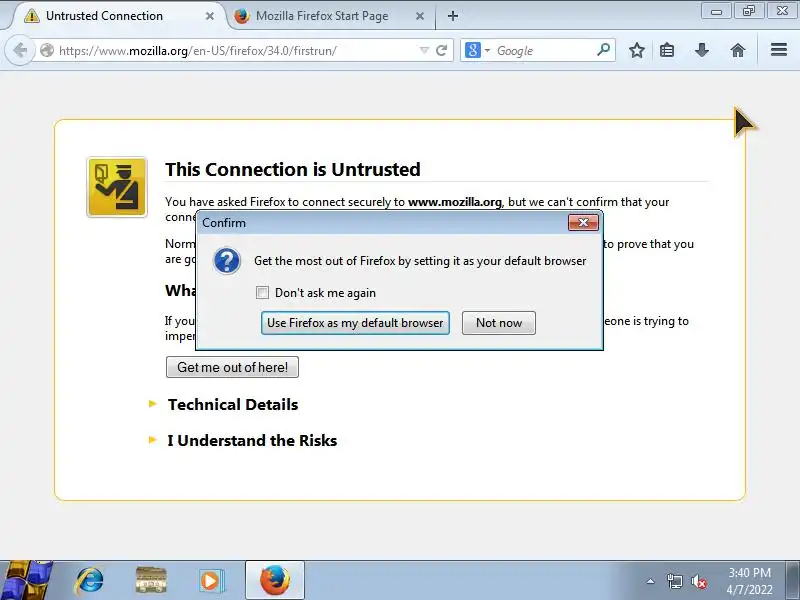Click the This Connection is Untrusted heading
The height and width of the screenshot is (600, 800).
tap(293, 169)
